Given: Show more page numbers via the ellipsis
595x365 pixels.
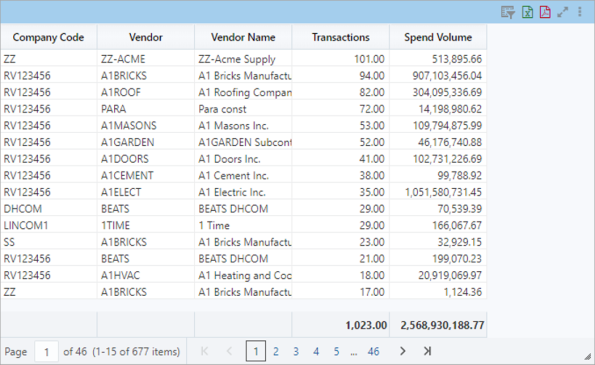Looking at the screenshot, I should (354, 352).
